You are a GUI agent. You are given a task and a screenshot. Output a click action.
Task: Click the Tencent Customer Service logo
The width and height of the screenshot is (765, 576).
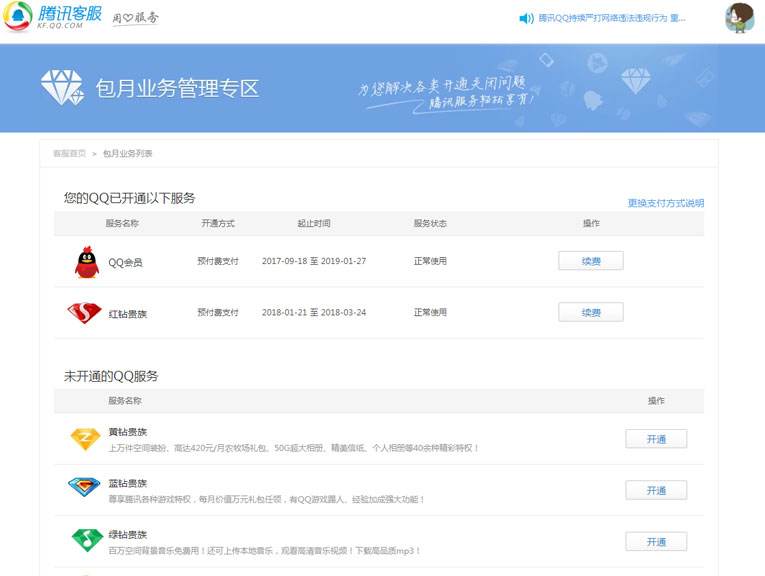tap(52, 18)
